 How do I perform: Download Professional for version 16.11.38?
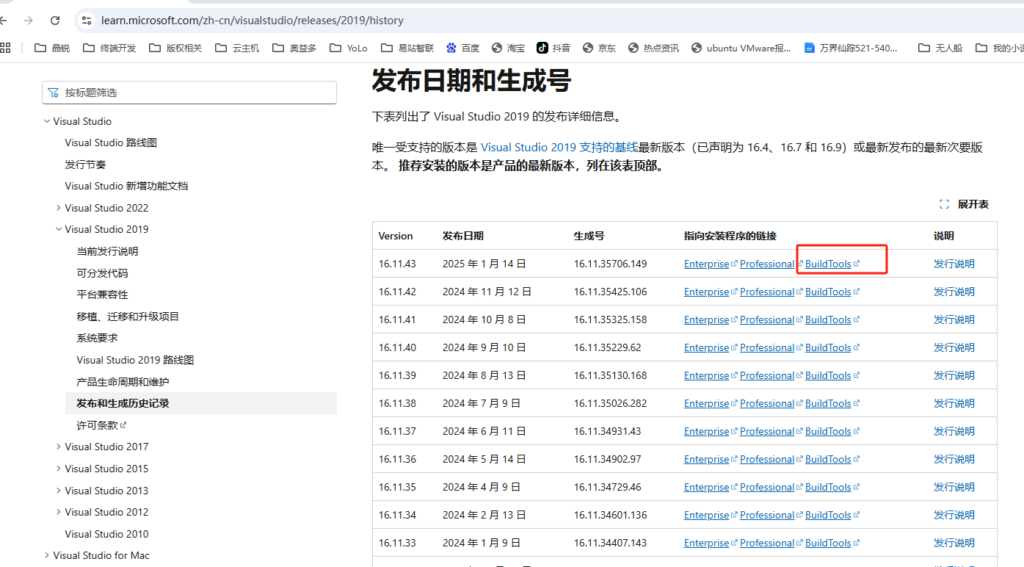[767, 404]
